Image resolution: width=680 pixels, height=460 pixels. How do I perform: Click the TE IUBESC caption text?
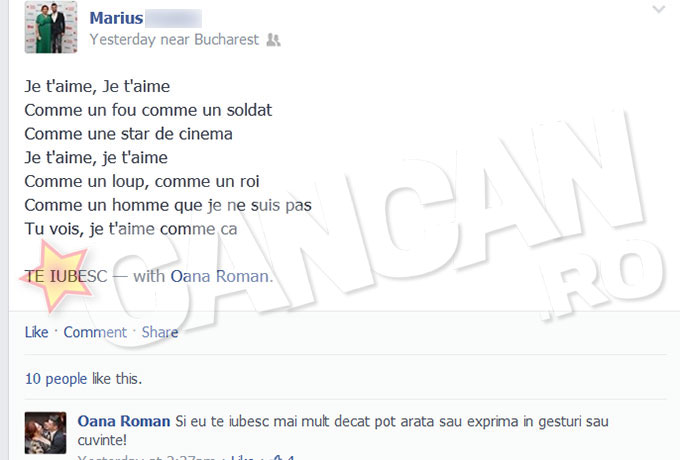(x=66, y=276)
